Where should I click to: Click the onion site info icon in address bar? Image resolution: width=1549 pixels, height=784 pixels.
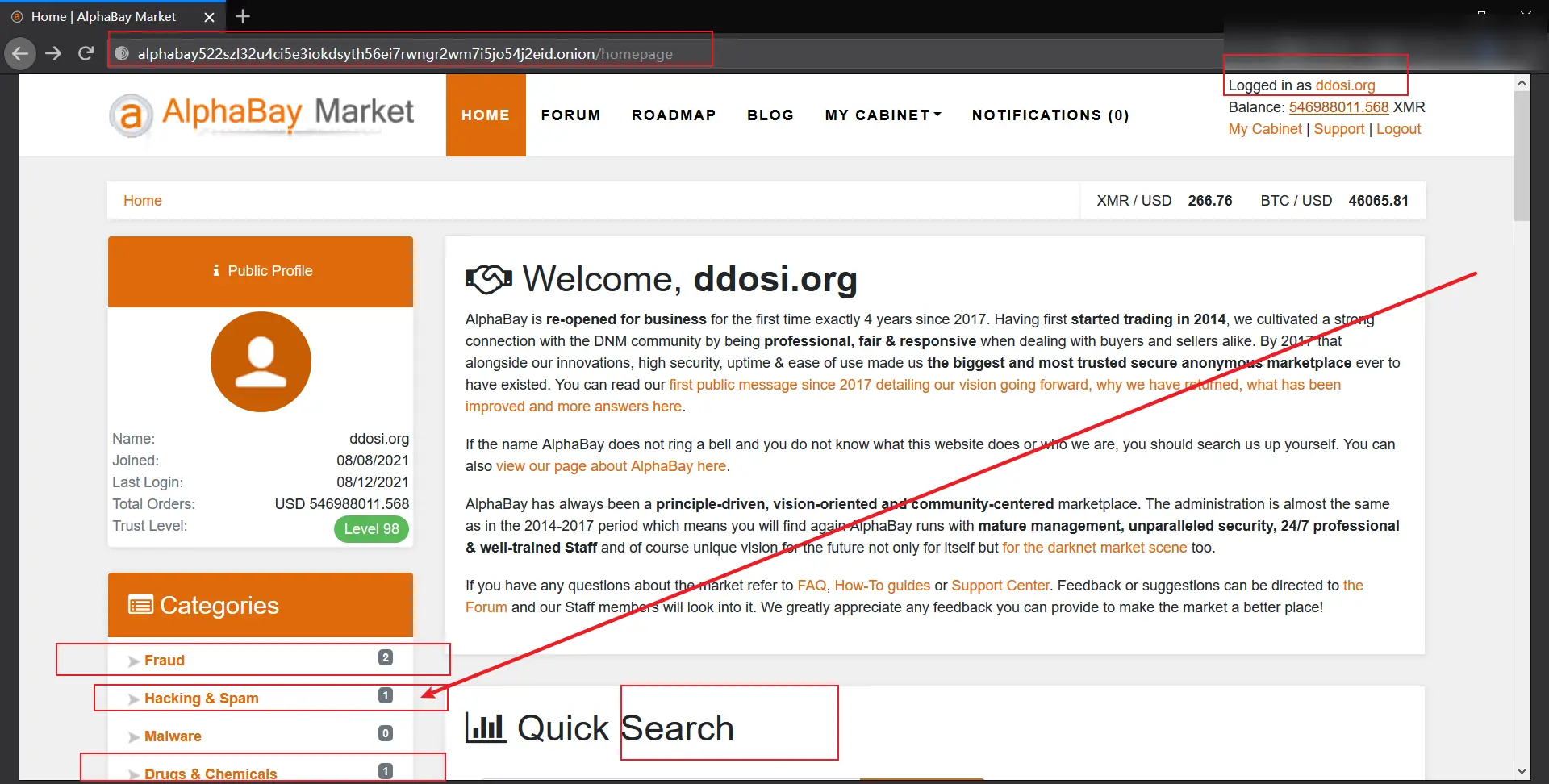(122, 53)
